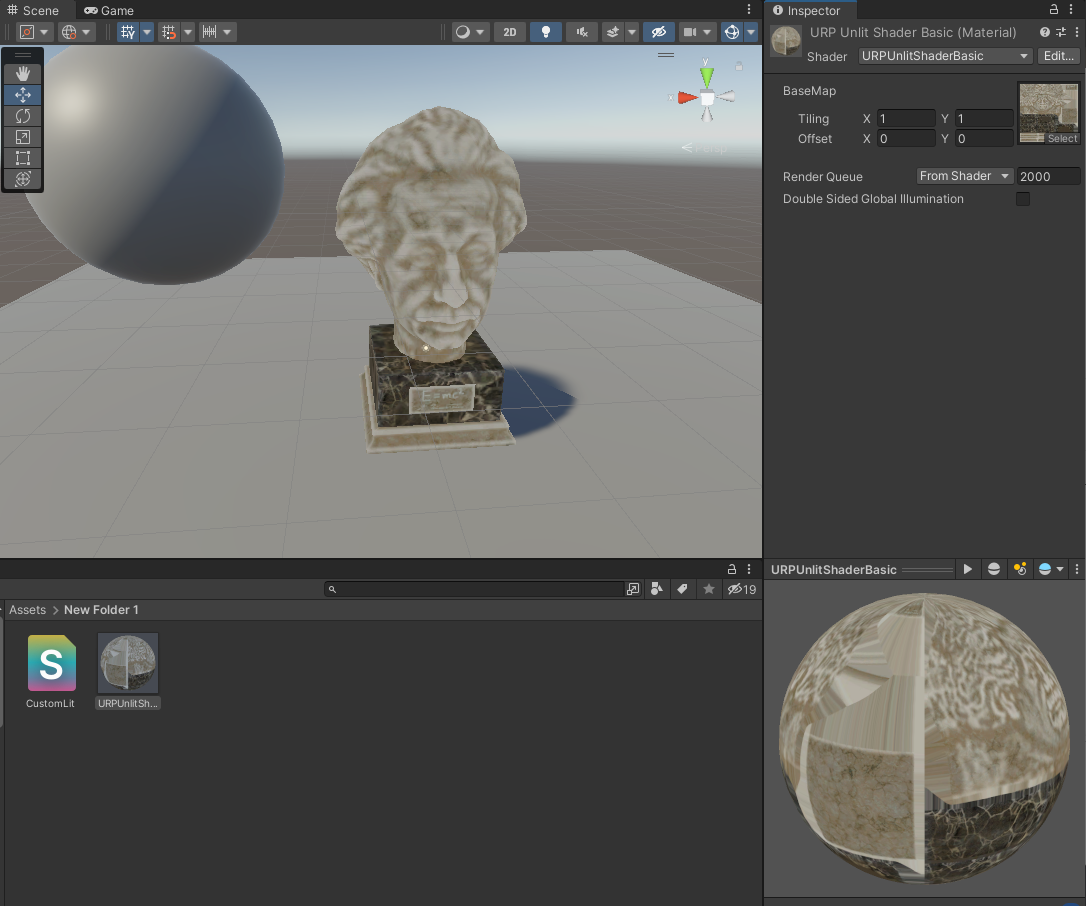Toggle grid snapping button
The image size is (1086, 906).
pos(169,32)
